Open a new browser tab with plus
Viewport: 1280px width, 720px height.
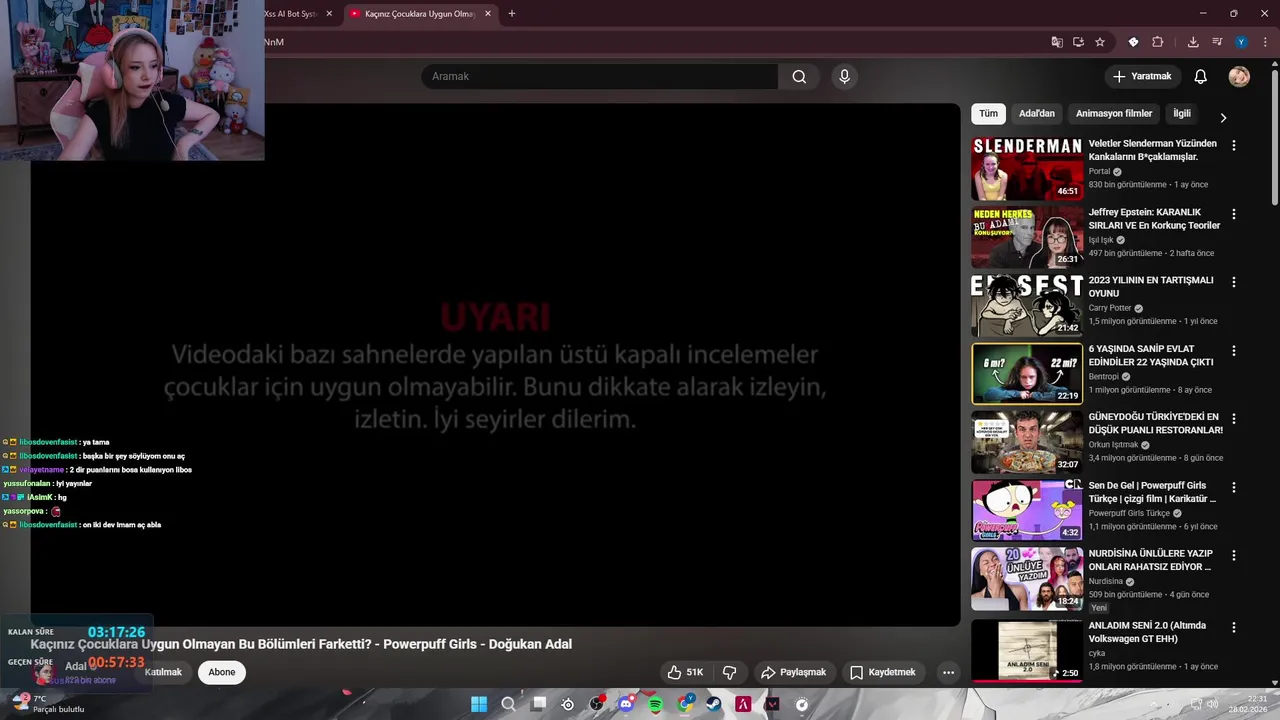pyautogui.click(x=512, y=14)
